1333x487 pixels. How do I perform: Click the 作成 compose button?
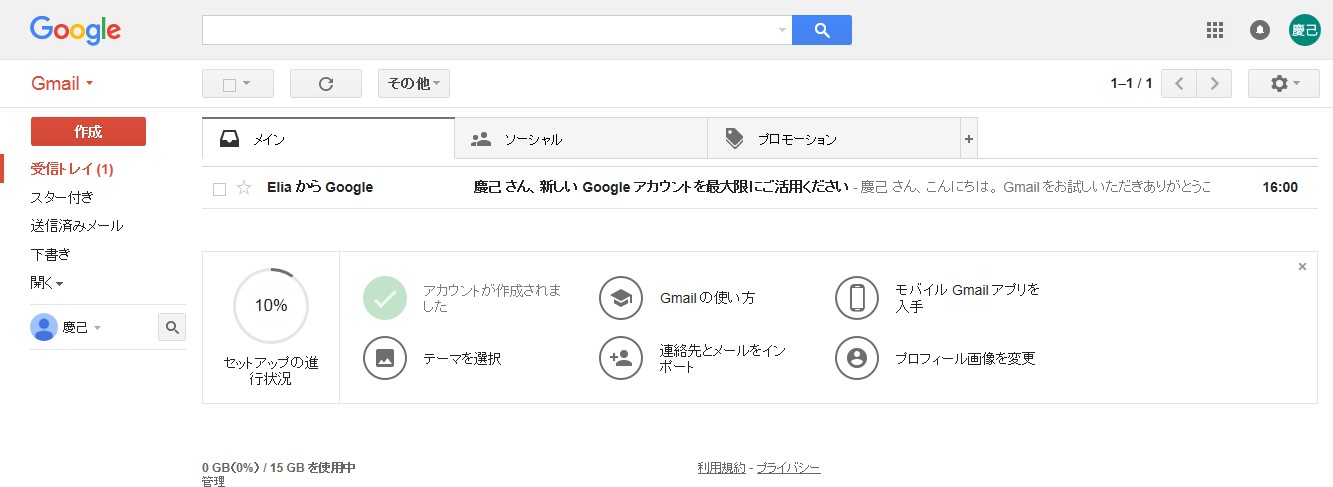point(88,131)
